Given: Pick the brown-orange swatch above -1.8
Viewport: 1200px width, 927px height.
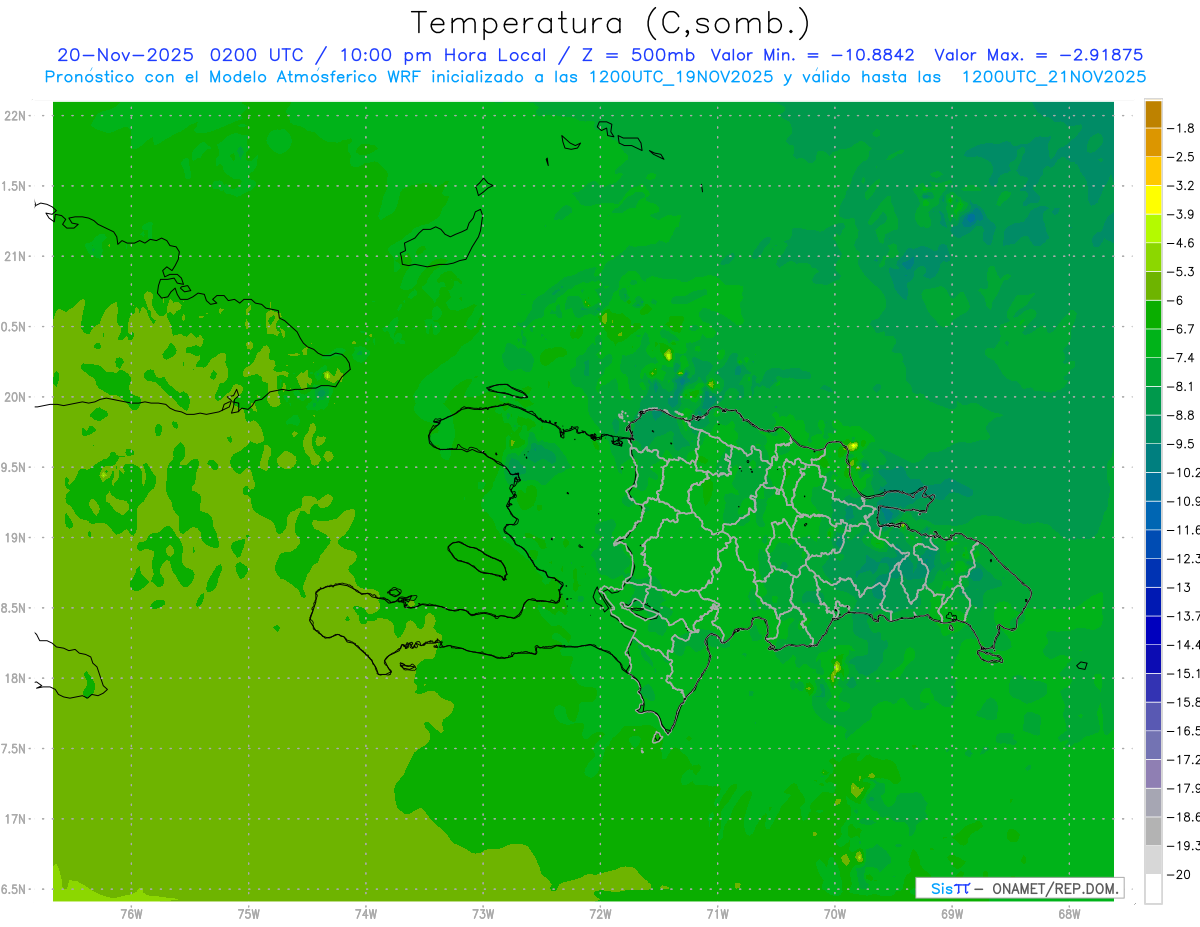Looking at the screenshot, I should point(1153,114).
